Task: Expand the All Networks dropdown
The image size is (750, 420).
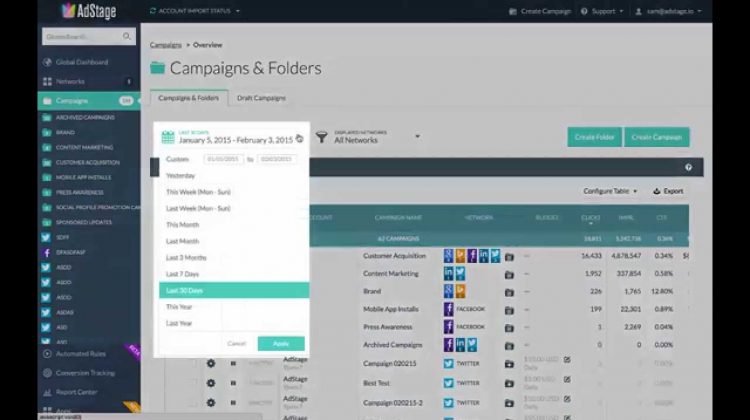Action: click(x=377, y=137)
